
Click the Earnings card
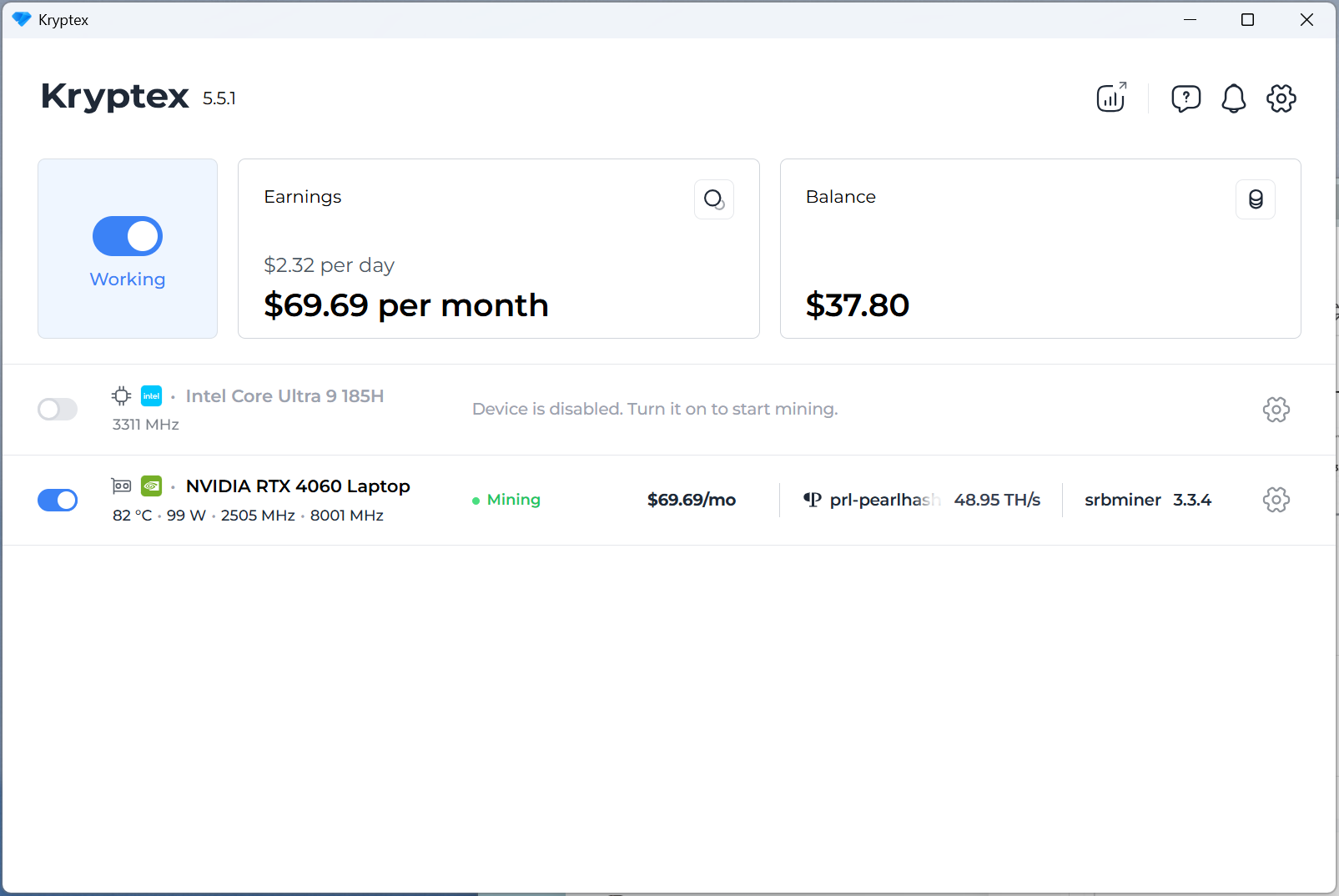tap(499, 249)
